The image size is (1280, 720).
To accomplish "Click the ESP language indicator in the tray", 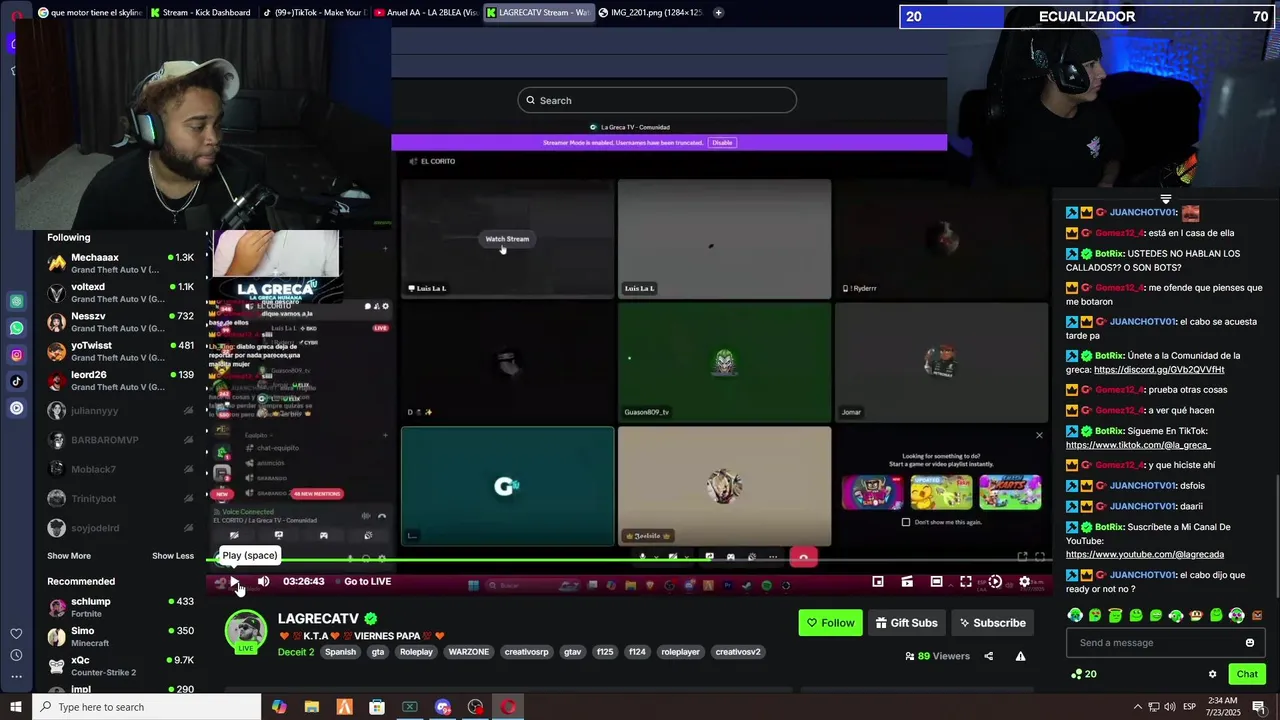I will 1190,707.
